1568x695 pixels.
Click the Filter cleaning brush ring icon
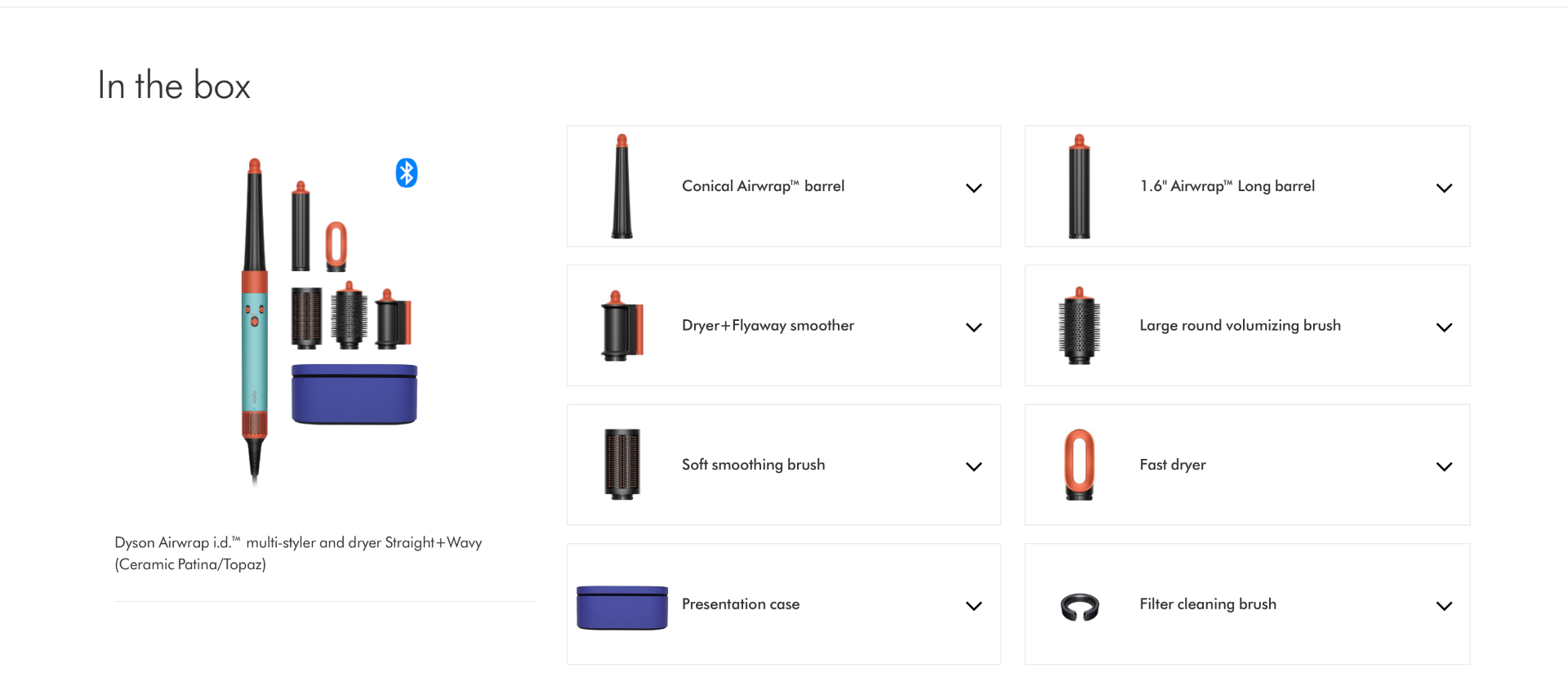[x=1080, y=607]
